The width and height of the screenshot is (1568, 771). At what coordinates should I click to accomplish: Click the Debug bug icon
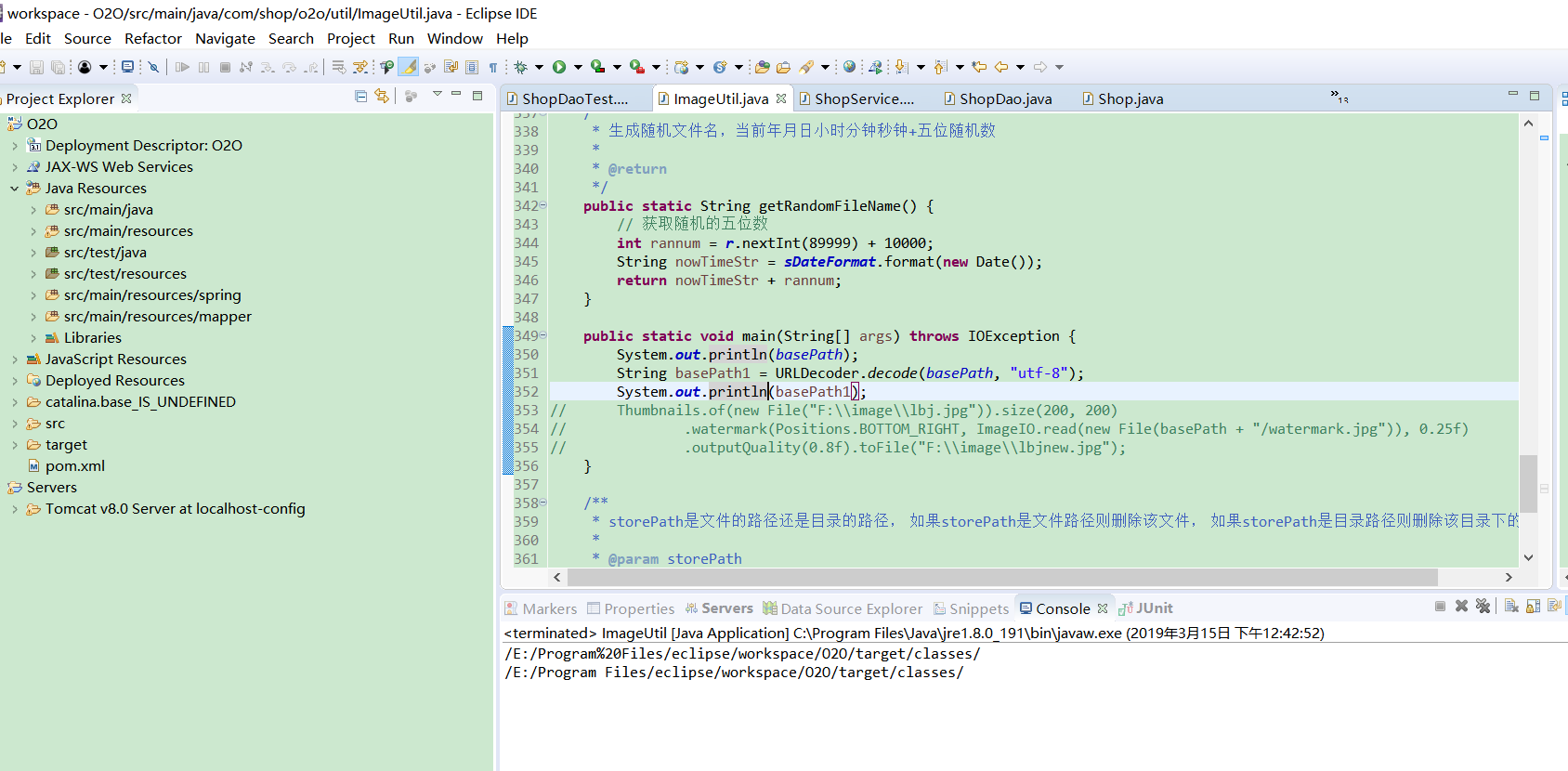point(521,67)
